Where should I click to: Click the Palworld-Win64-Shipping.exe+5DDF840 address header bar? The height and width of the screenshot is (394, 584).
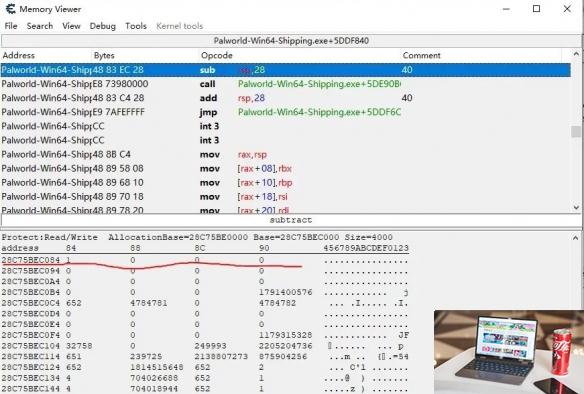point(291,41)
